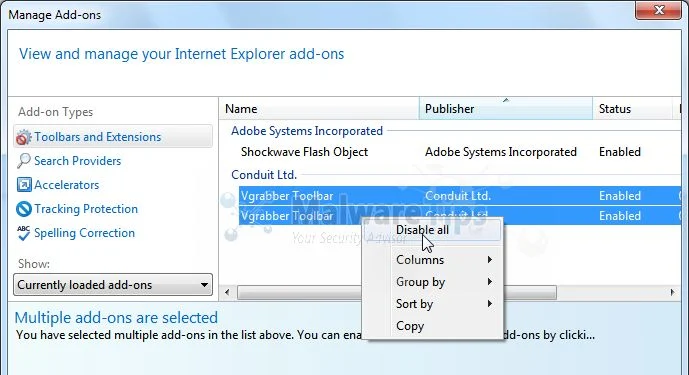Open the Sort by submenu
689x375 pixels.
click(433, 304)
